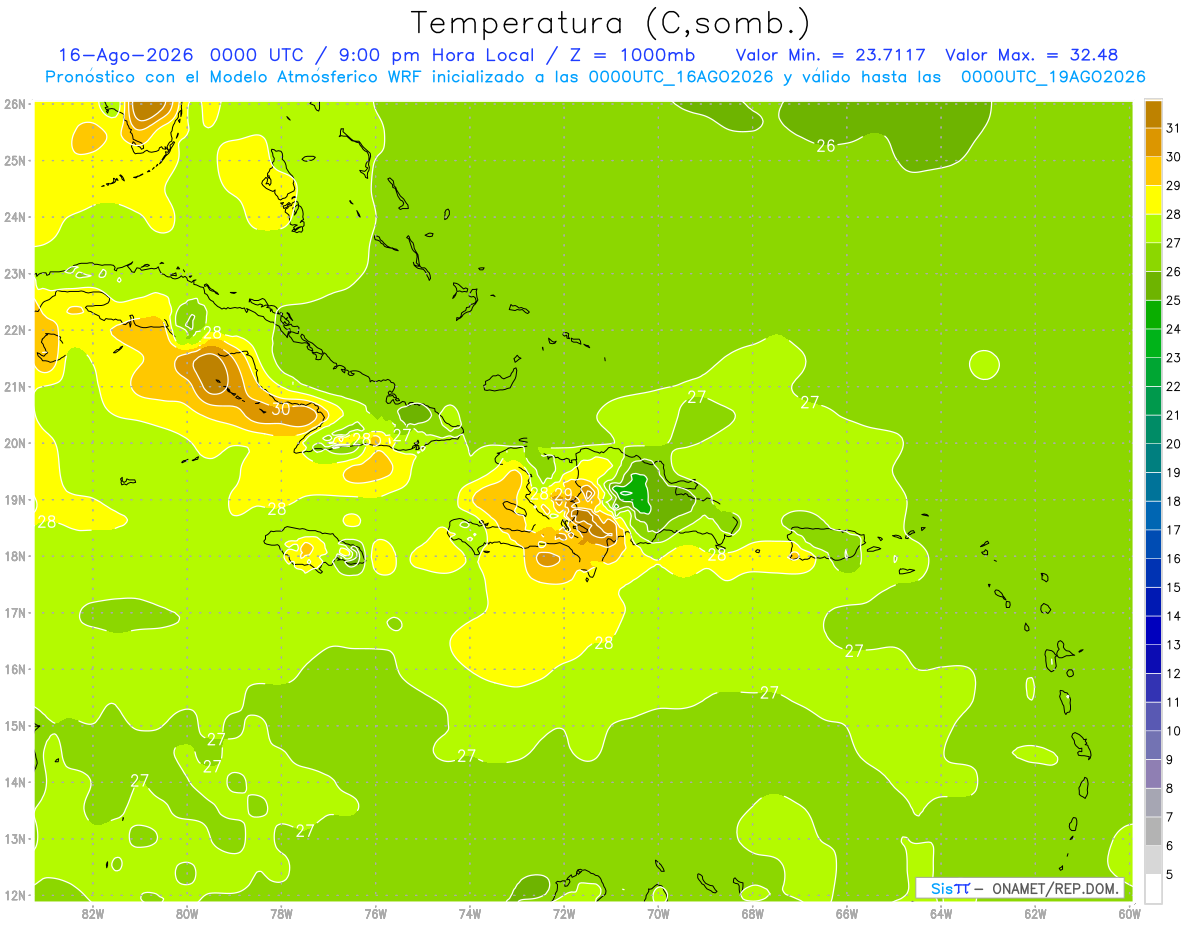Click the '12N' latitude axis label
Screen dimensions: 1200x927
(14, 896)
